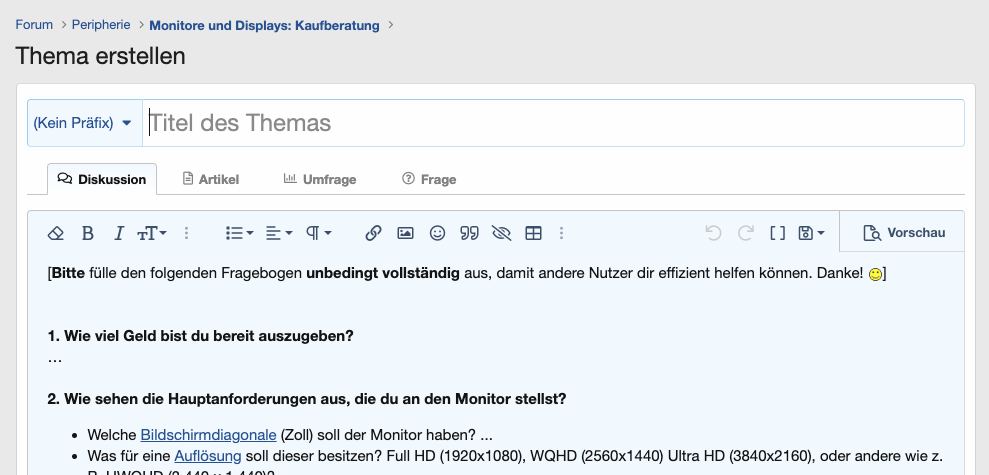Open Peripherie breadcrumb link
Image resolution: width=989 pixels, height=475 pixels.
click(x=101, y=25)
